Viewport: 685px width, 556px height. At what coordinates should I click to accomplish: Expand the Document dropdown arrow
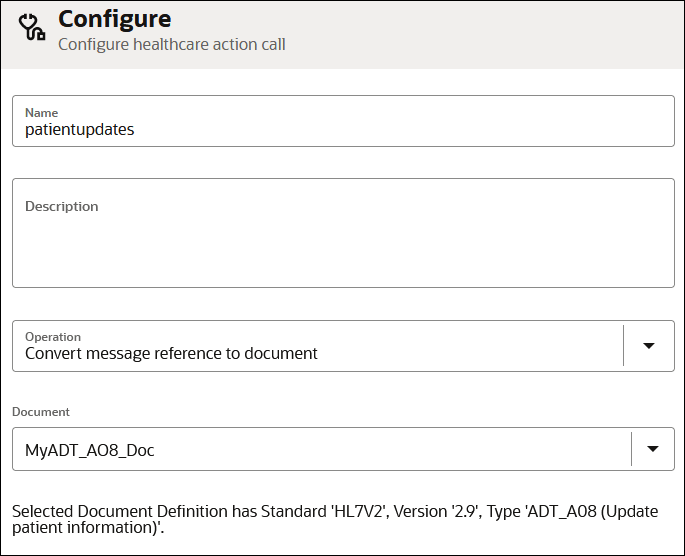(652, 449)
